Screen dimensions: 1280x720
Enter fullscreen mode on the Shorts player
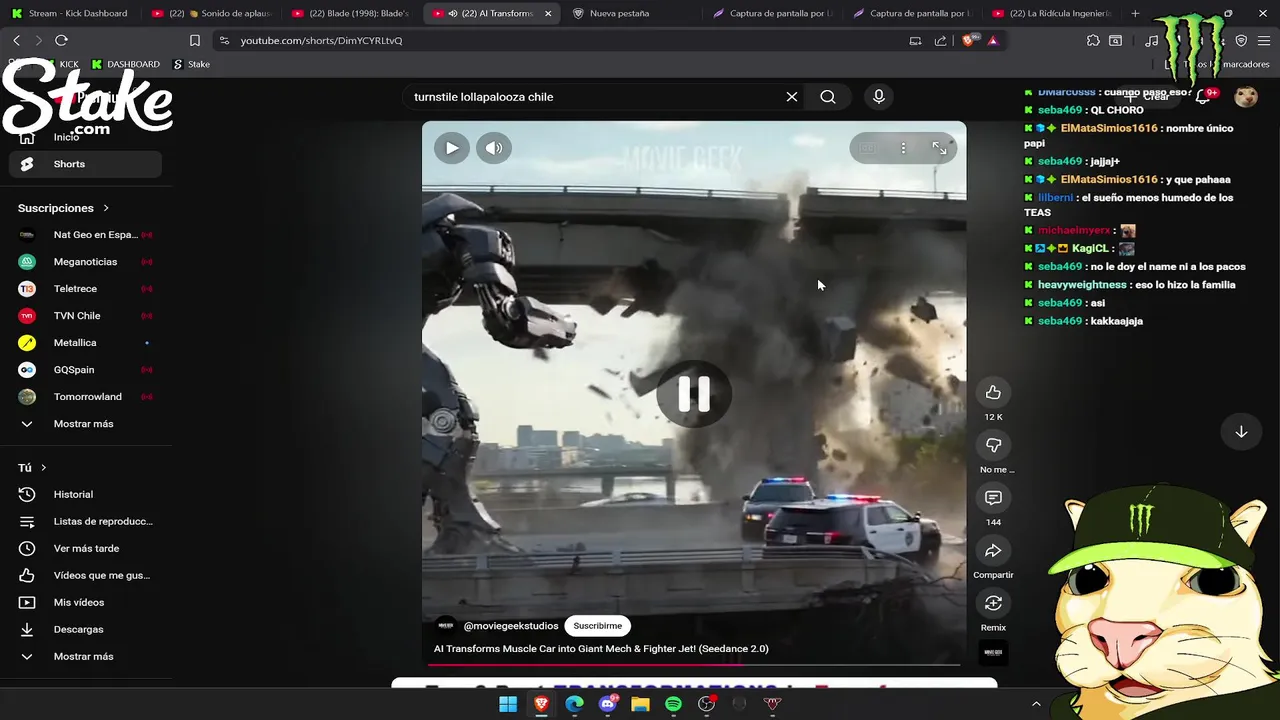[x=939, y=148]
